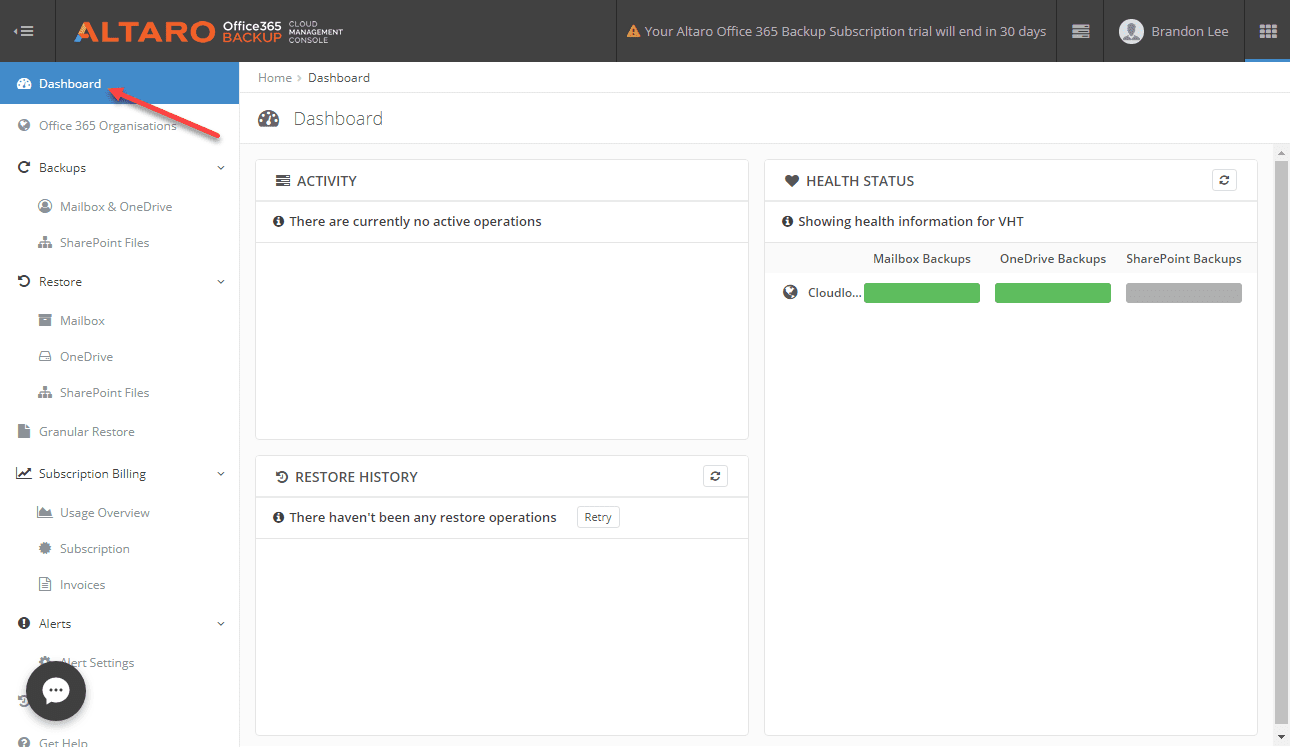Viewport: 1290px width, 747px height.
Task: Collapse the Restore menu section
Action: point(221,282)
